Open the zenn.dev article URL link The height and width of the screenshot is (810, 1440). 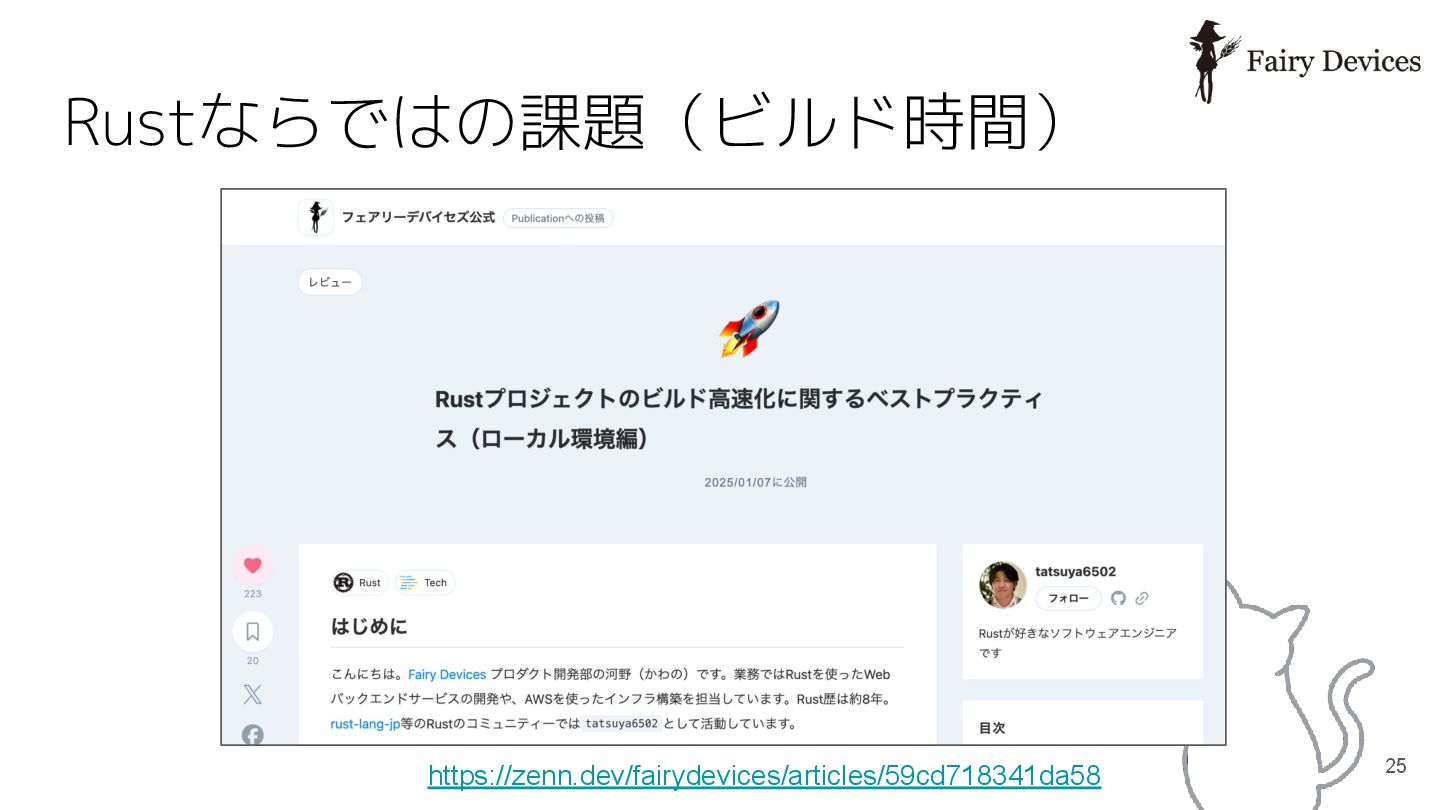tap(764, 775)
